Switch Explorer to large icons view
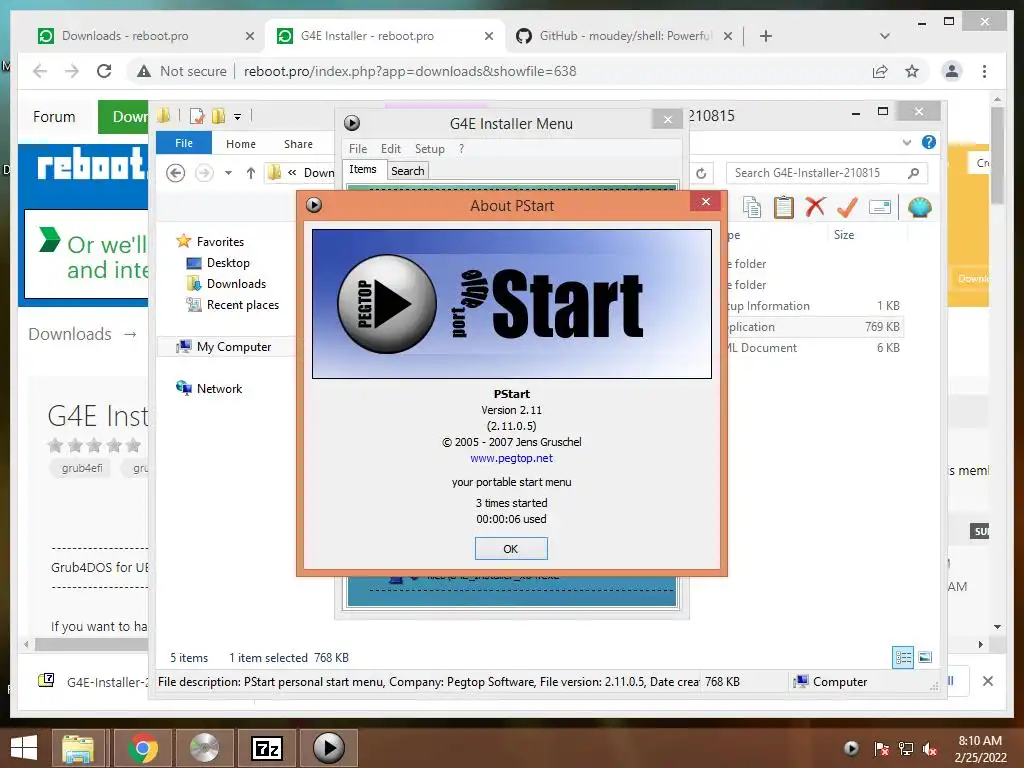The image size is (1024, 768). [925, 657]
